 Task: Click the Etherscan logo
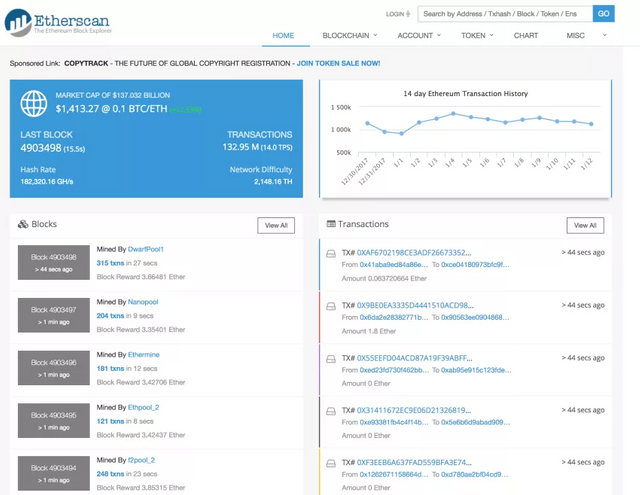point(58,22)
